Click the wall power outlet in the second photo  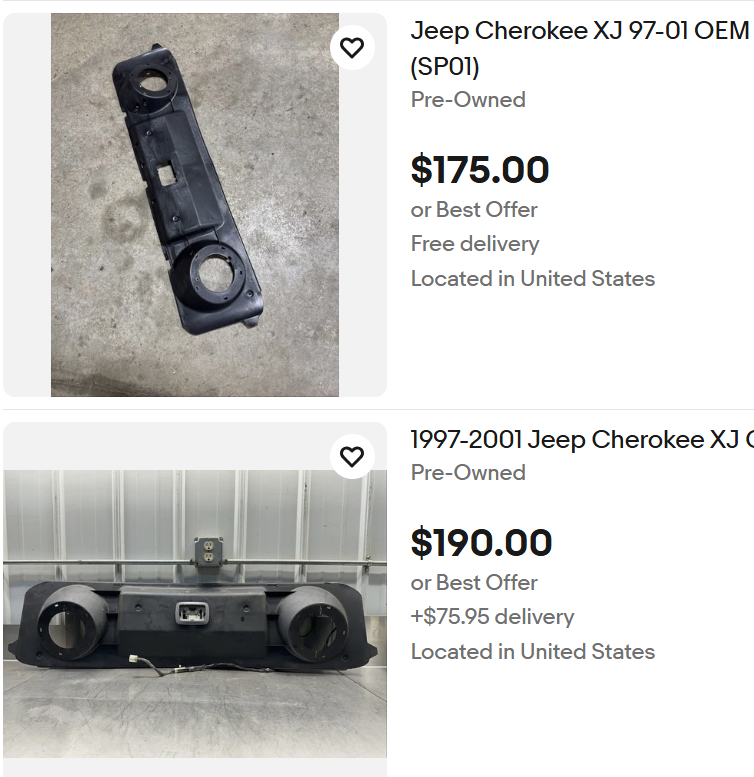tap(206, 552)
